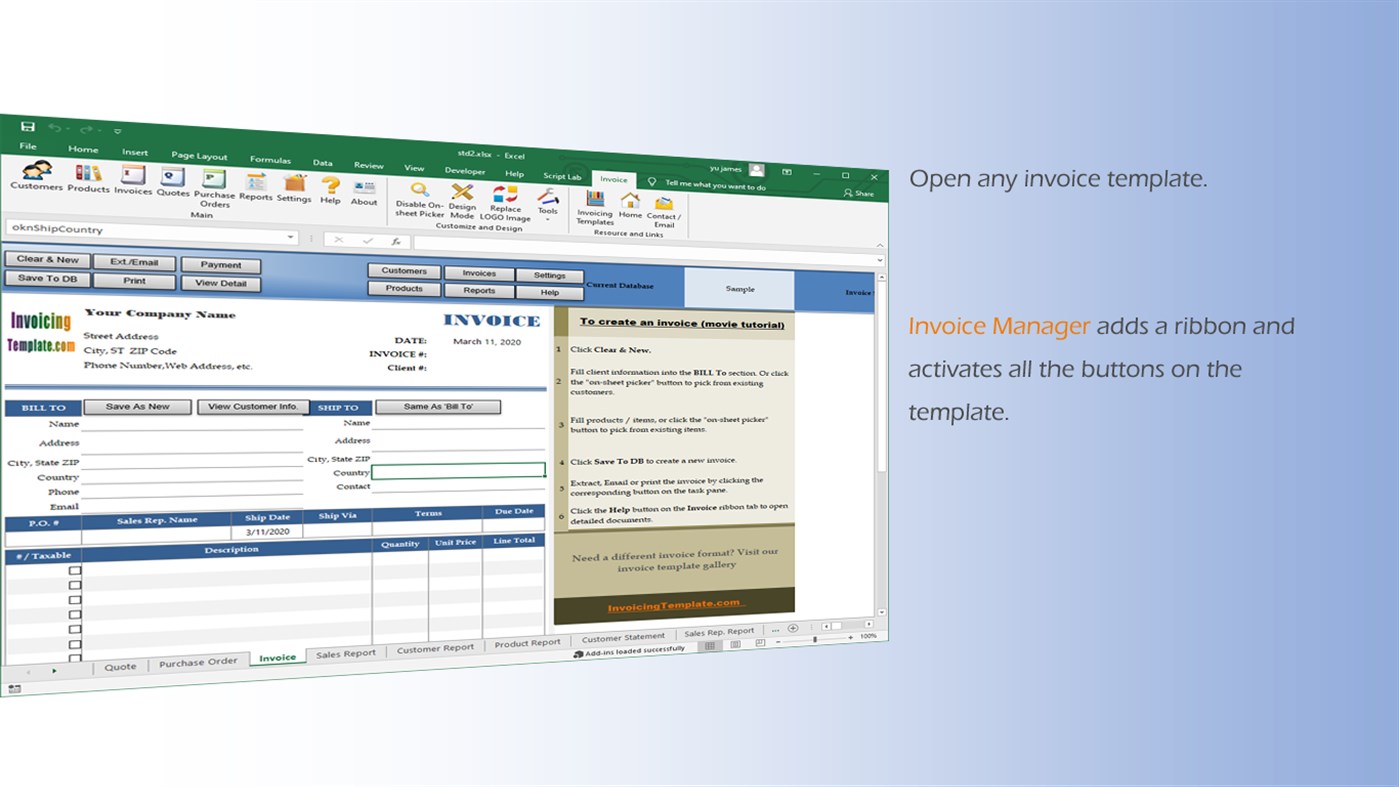Open the Name Box dropdown showing oknShipCountry

pyautogui.click(x=291, y=237)
